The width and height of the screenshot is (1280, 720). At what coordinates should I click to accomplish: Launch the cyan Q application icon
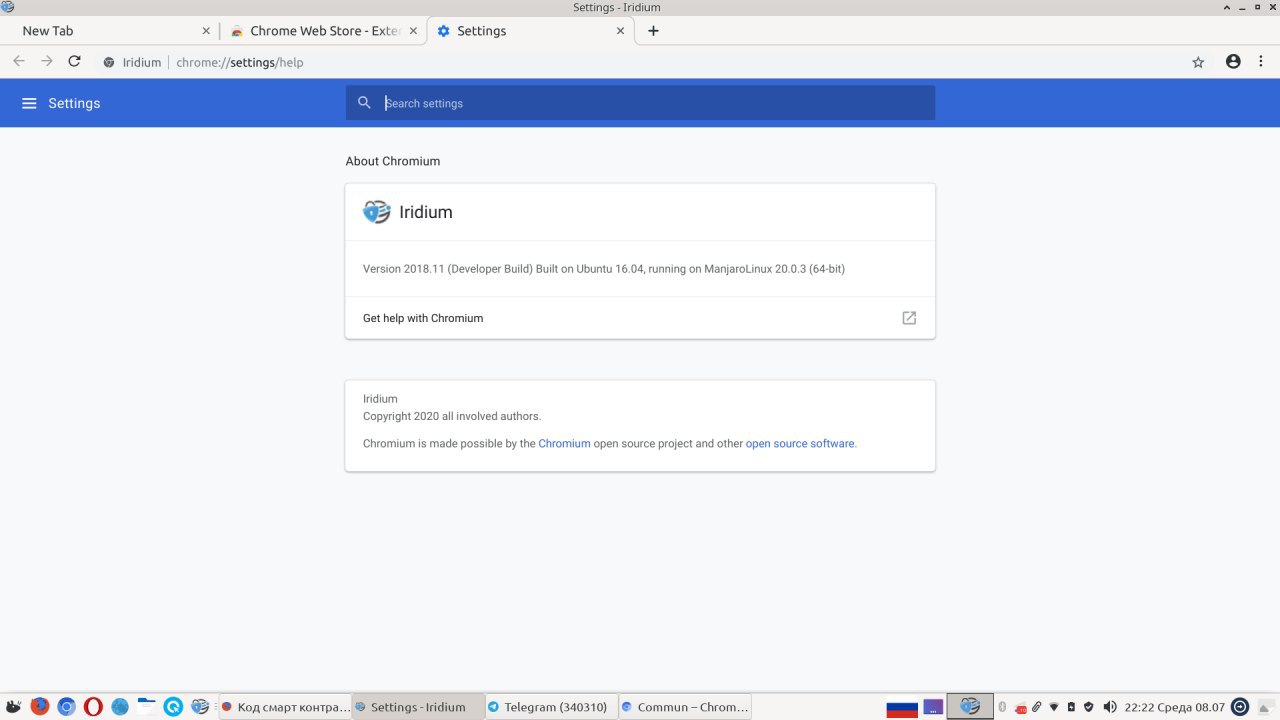[173, 707]
